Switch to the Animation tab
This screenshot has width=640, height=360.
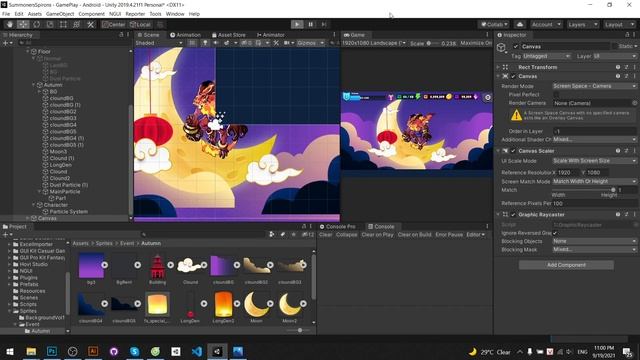[x=185, y=35]
